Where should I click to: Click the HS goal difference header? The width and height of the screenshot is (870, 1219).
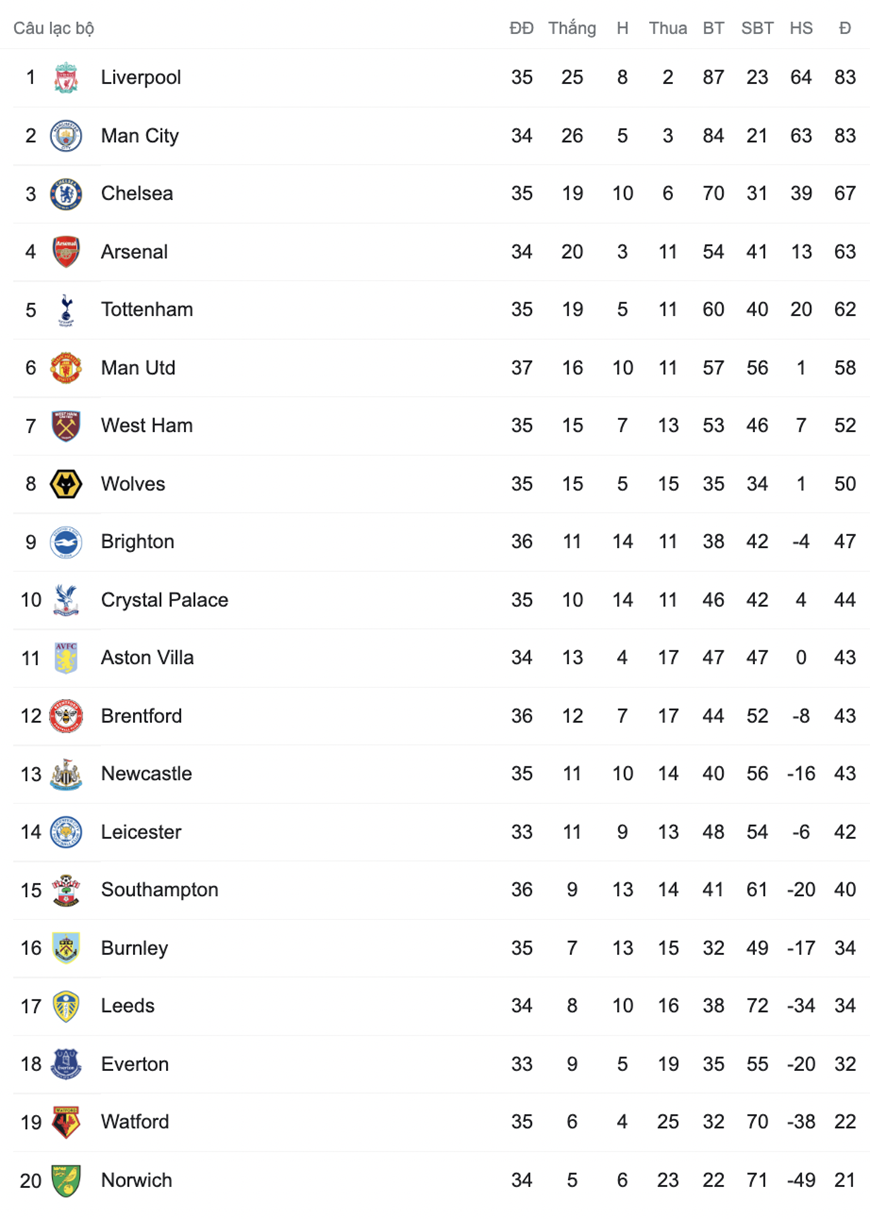point(801,28)
